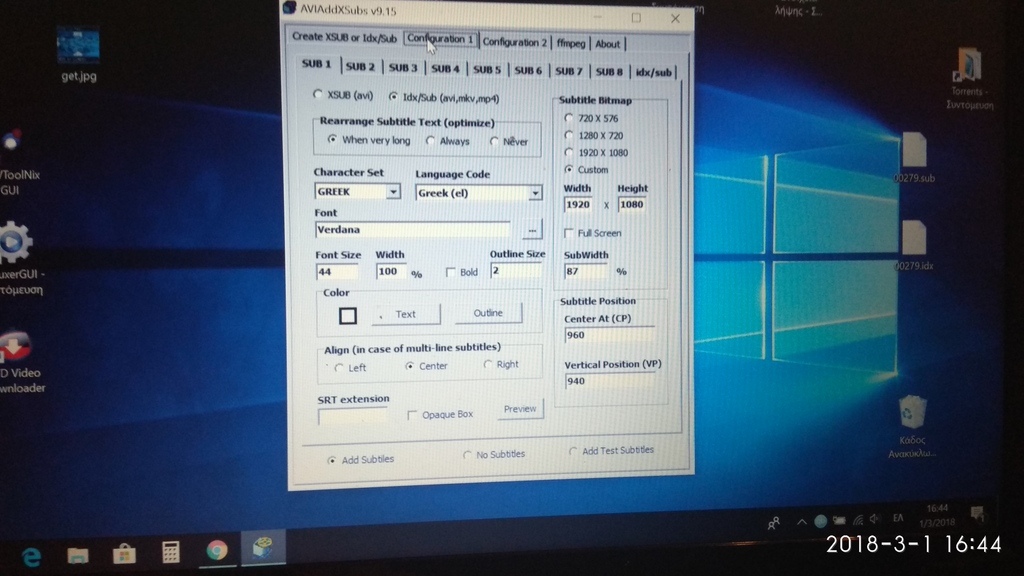Click the Preview button
1024x576 pixels.
tap(520, 409)
